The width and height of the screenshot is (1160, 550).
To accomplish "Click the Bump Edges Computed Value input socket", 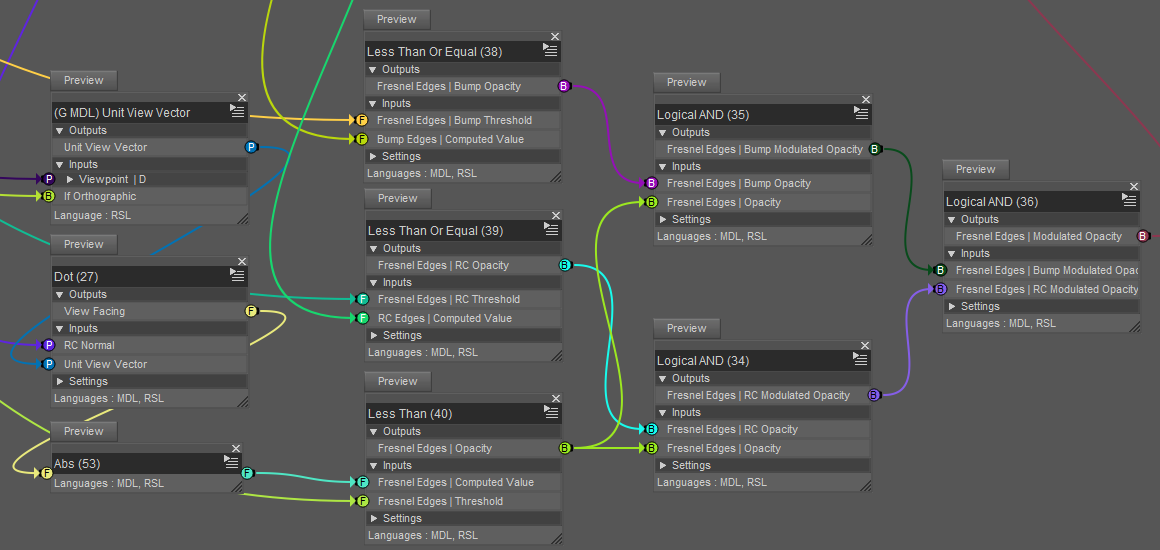I will 362,139.
